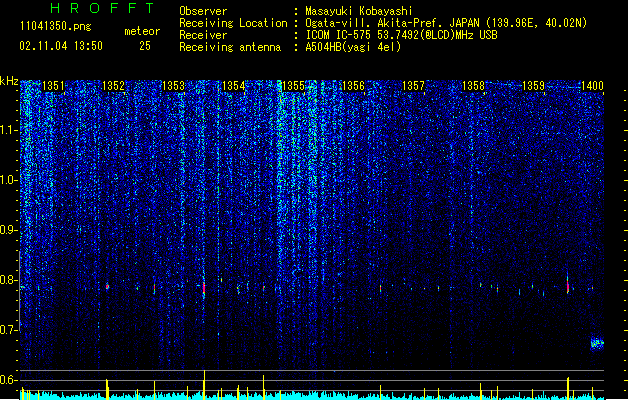629x400 pixels.
Task: Click the green signal blob below 1400
Action: (597, 343)
